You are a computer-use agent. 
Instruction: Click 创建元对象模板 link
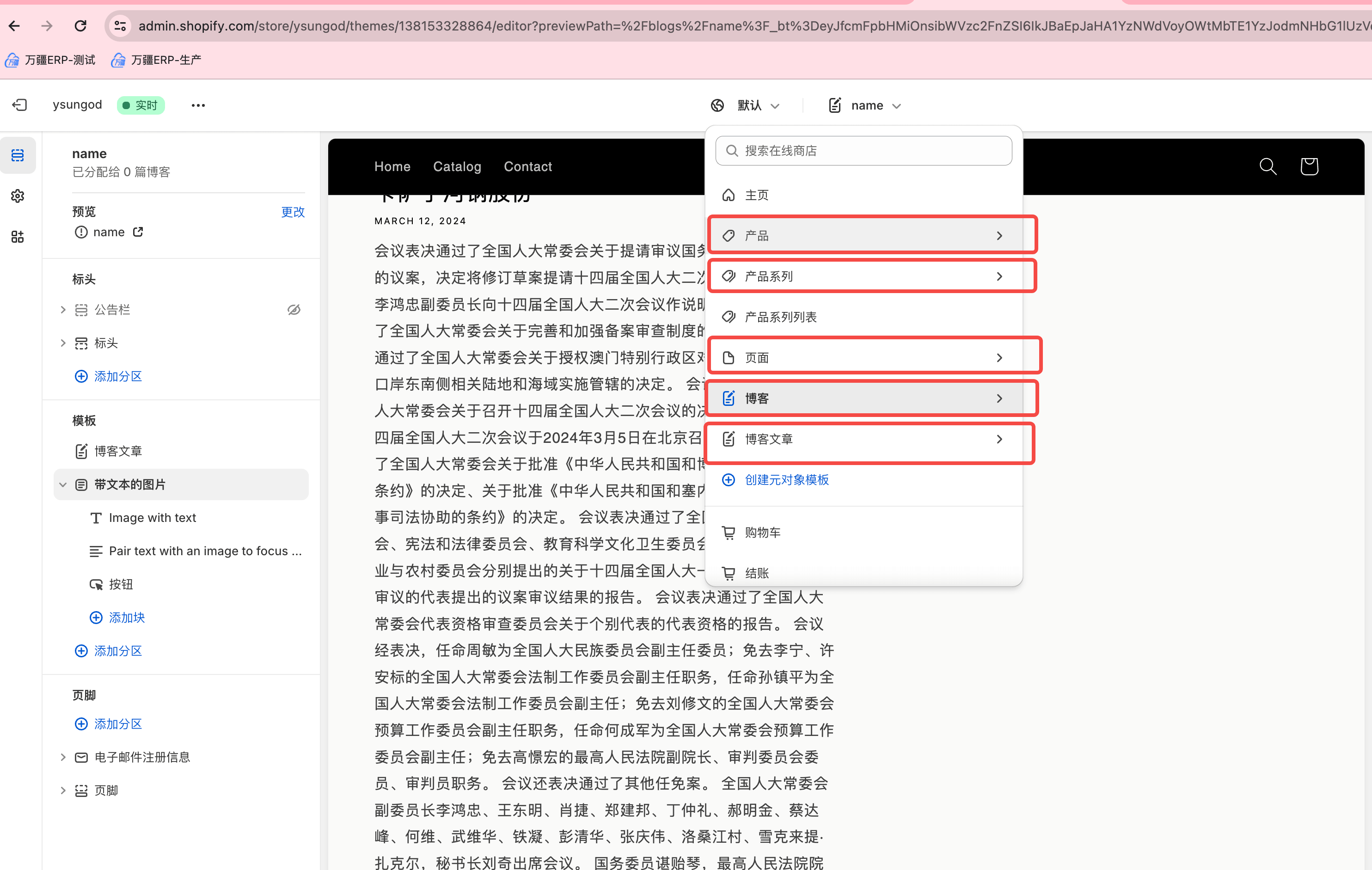pyautogui.click(x=786, y=480)
